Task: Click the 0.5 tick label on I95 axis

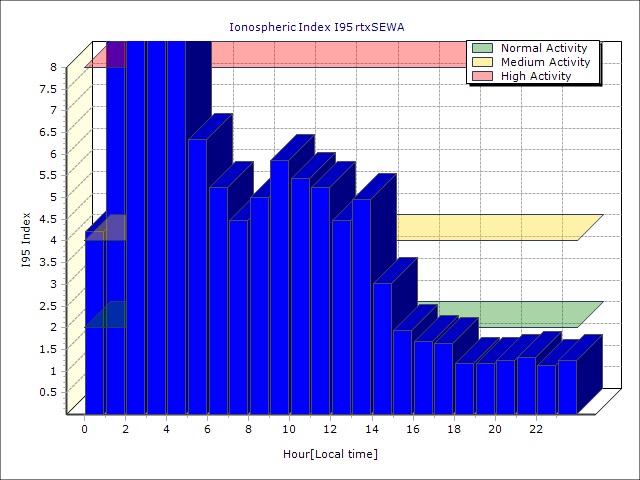Action: pos(48,392)
